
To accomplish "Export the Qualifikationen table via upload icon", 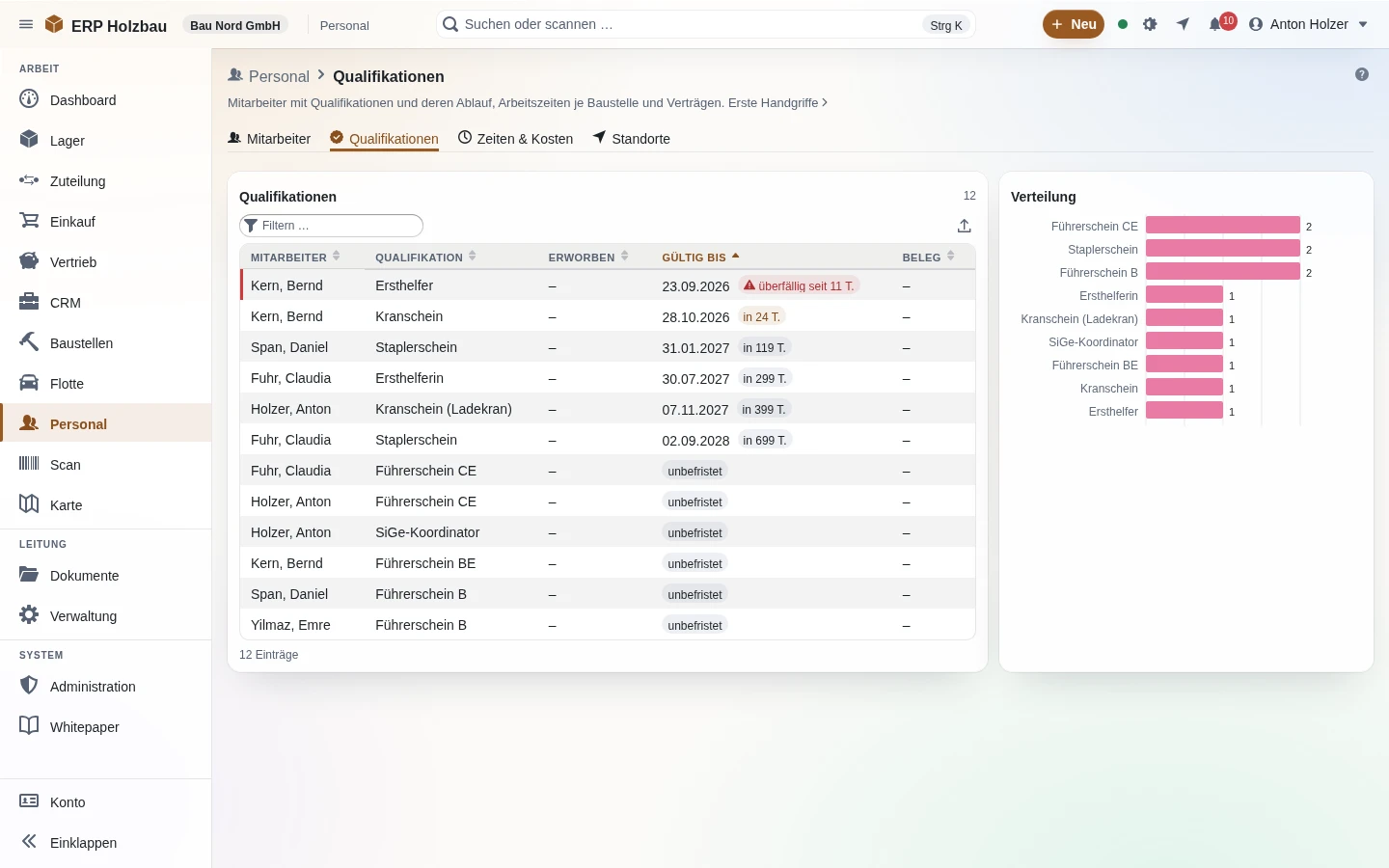I will [x=964, y=226].
